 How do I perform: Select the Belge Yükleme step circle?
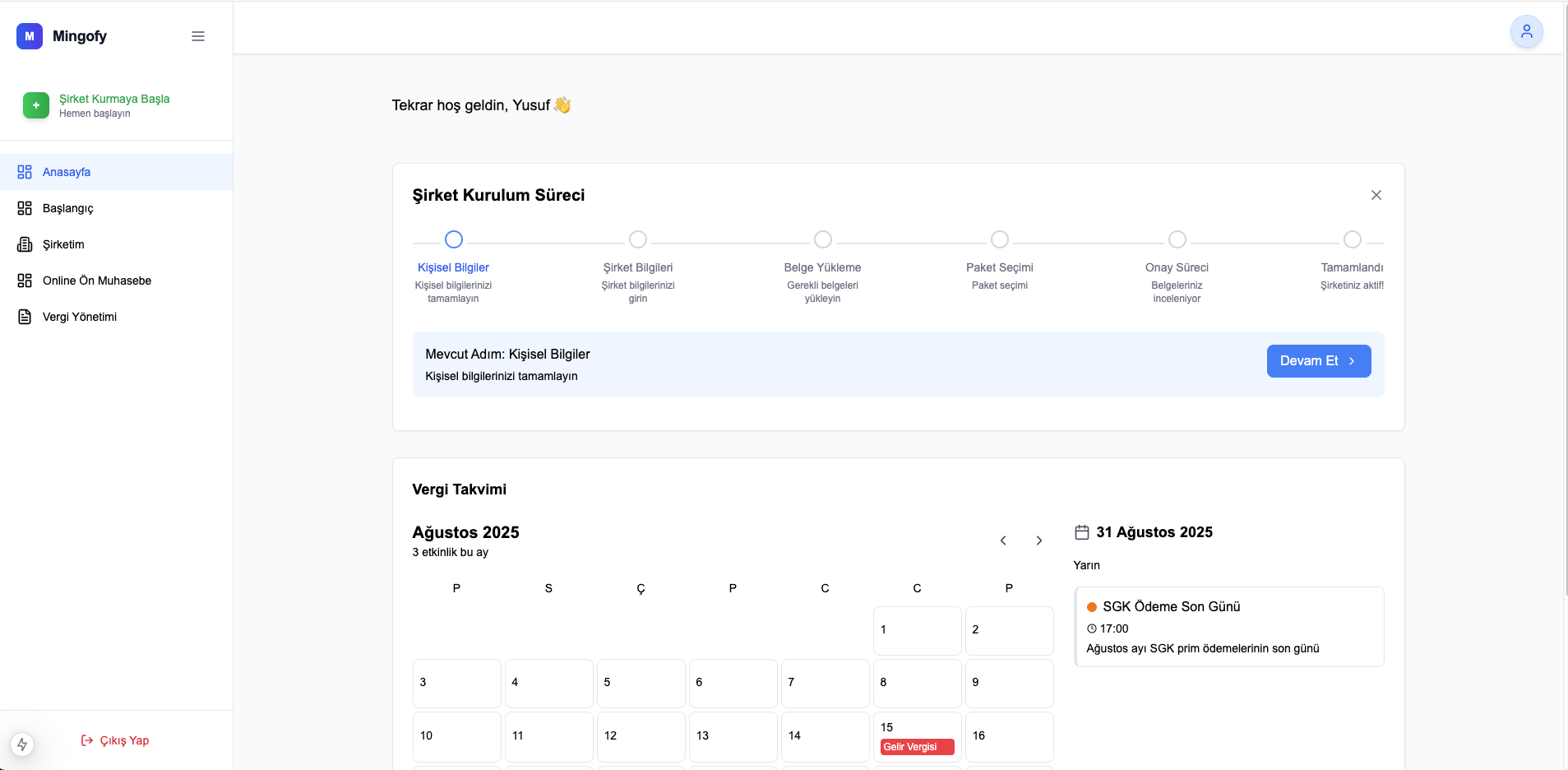822,239
